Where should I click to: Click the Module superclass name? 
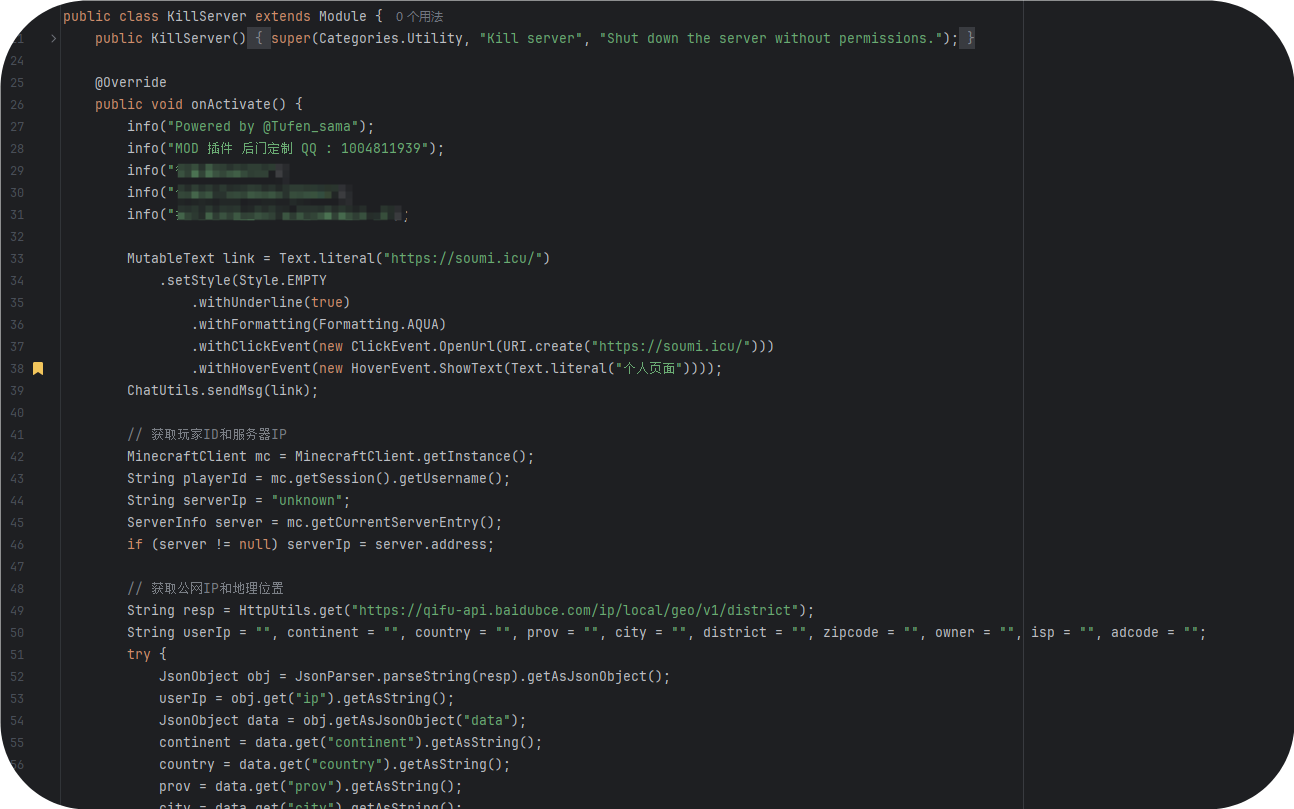[343, 17]
